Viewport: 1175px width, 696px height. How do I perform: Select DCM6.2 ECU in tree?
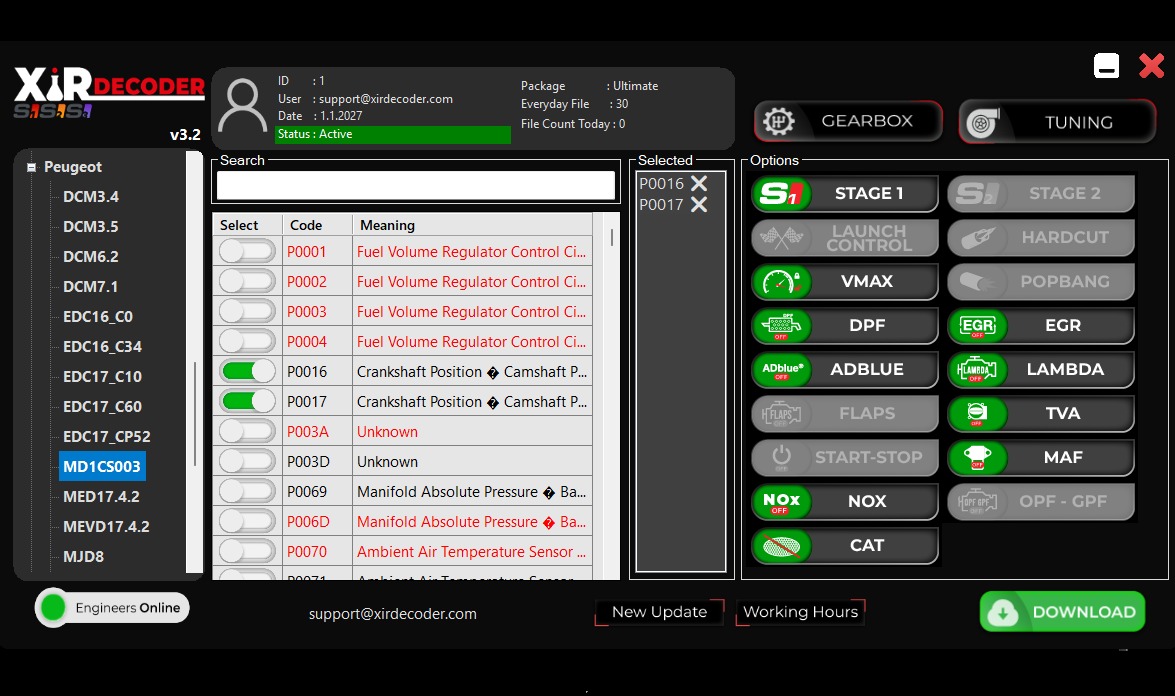[91, 256]
